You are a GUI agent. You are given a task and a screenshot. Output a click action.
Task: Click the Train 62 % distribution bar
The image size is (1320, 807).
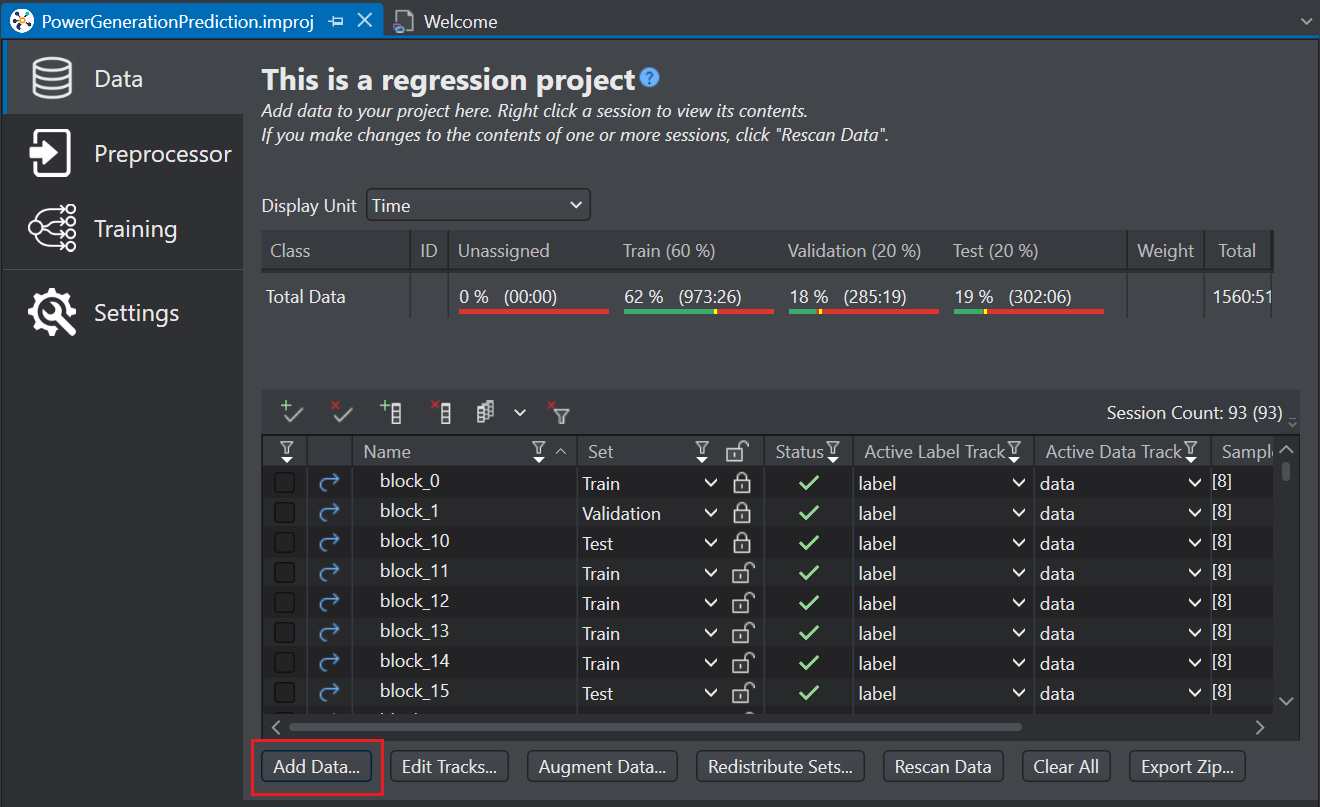699,311
